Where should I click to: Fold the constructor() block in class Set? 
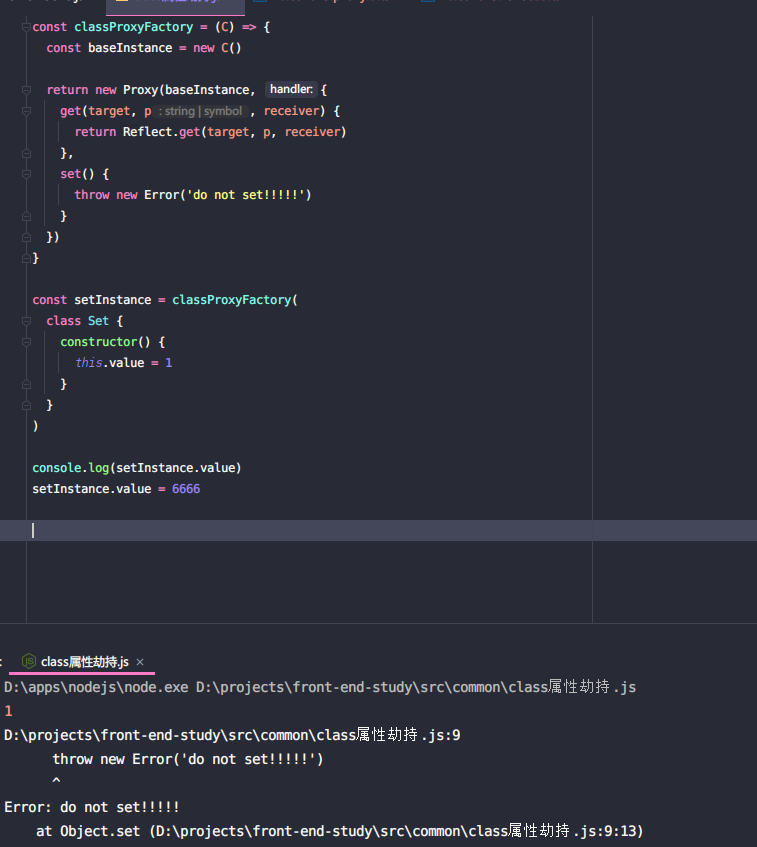(x=26, y=342)
